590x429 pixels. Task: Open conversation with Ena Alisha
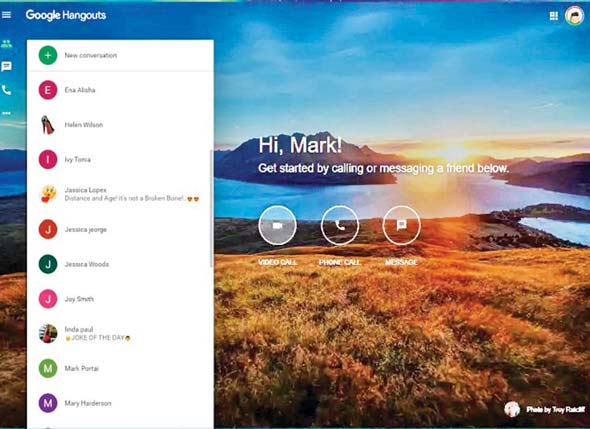click(x=120, y=90)
